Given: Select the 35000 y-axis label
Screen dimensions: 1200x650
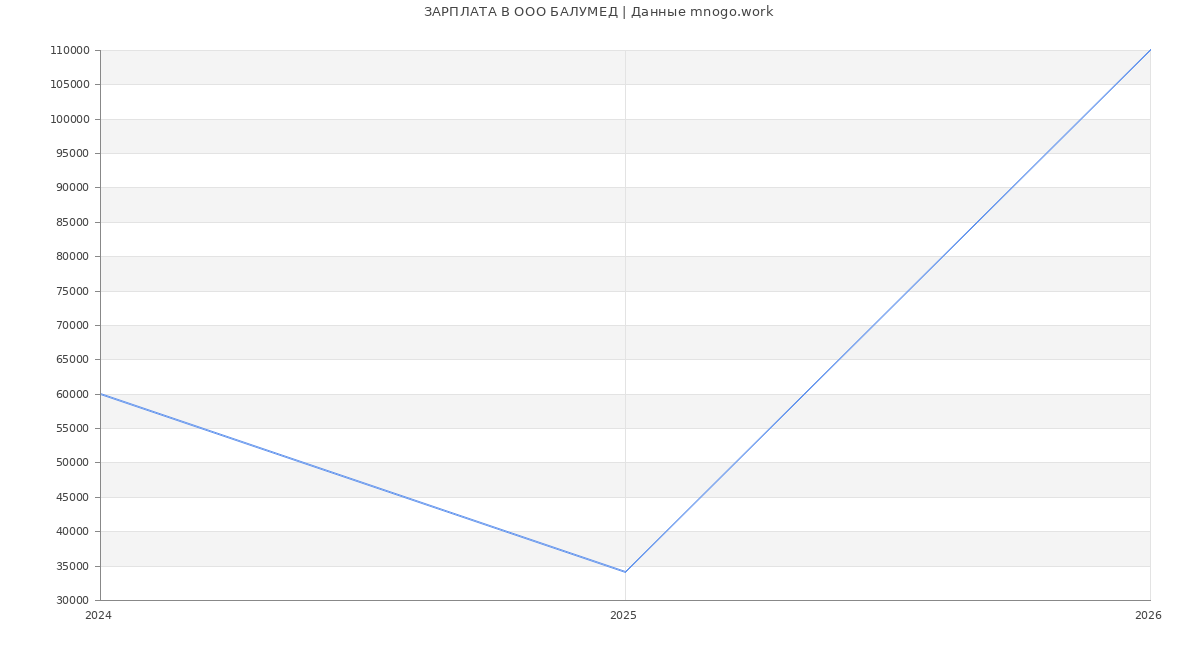Looking at the screenshot, I should (x=72, y=566).
